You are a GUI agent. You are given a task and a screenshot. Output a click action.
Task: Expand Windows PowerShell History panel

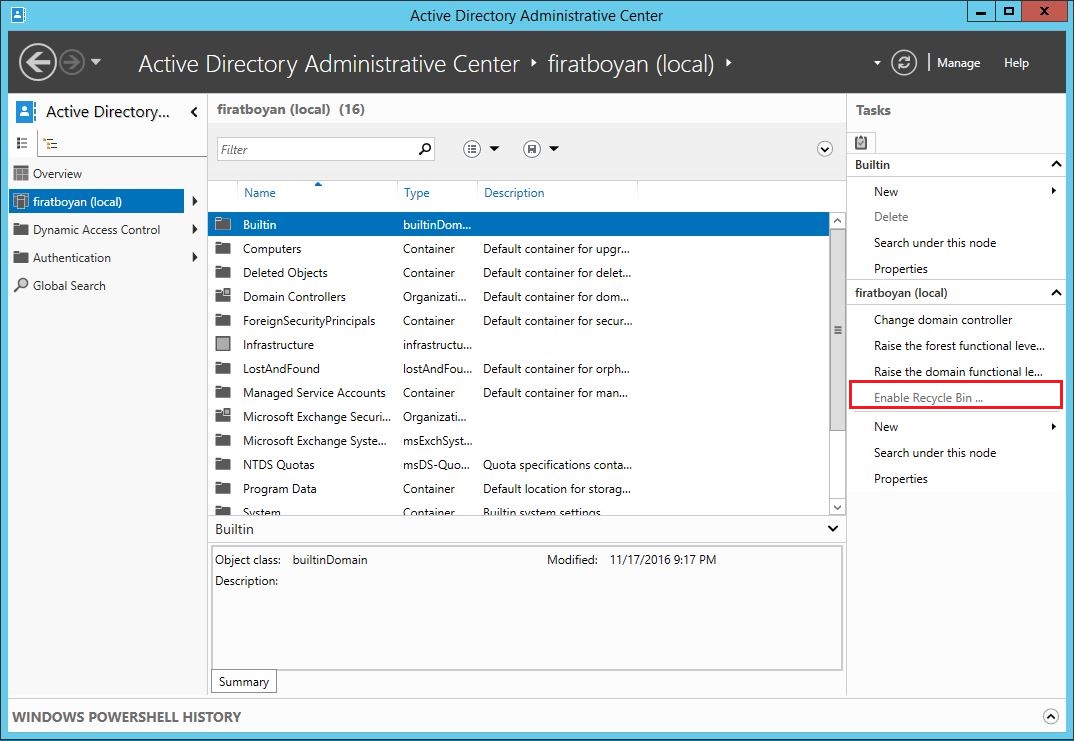point(1050,716)
